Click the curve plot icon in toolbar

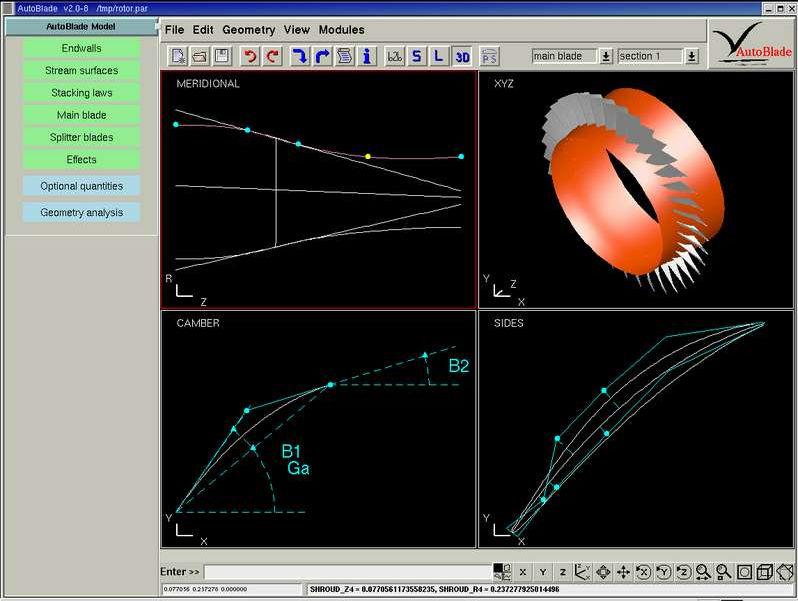click(x=394, y=56)
